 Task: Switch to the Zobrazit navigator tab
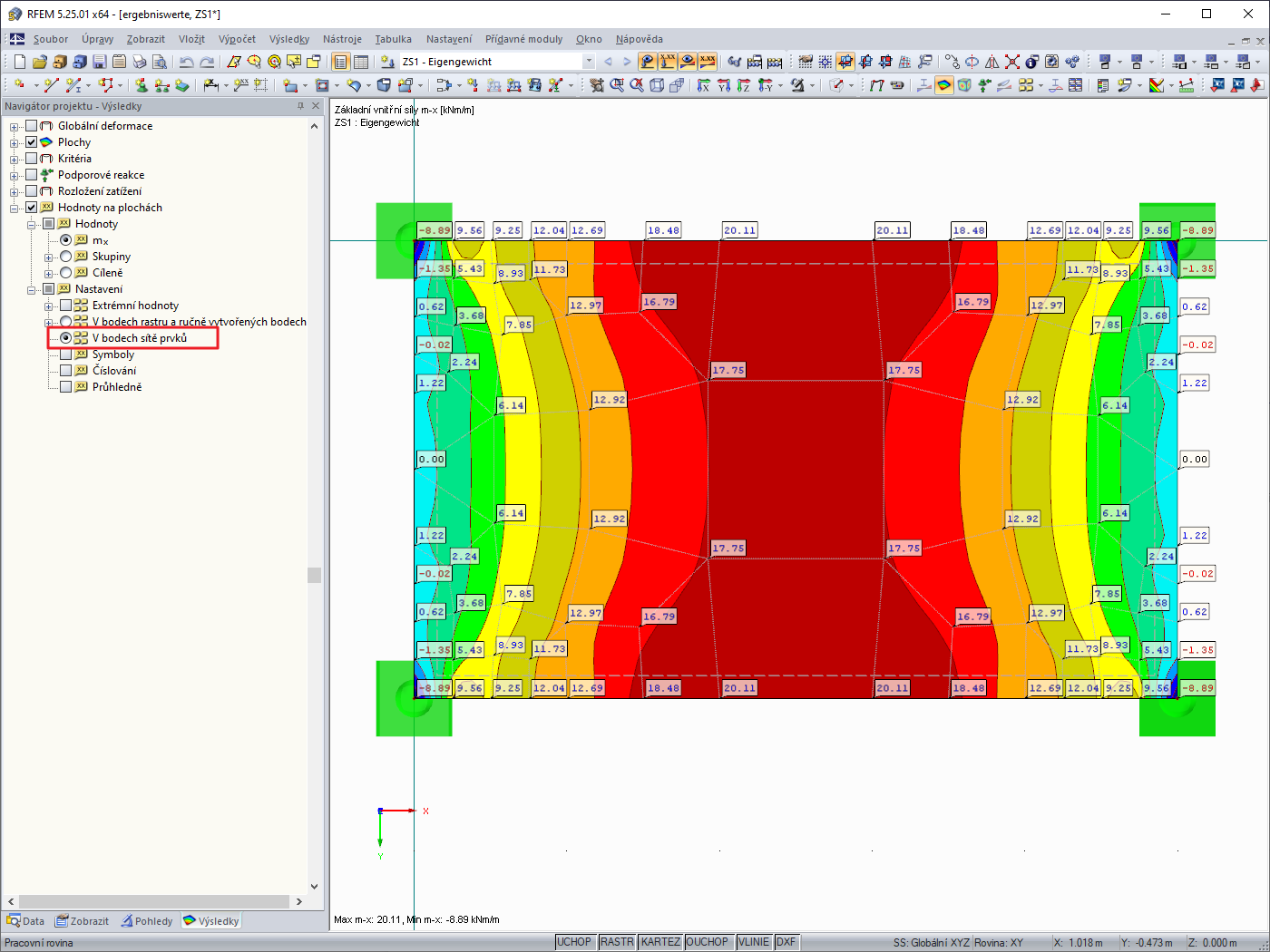point(82,921)
